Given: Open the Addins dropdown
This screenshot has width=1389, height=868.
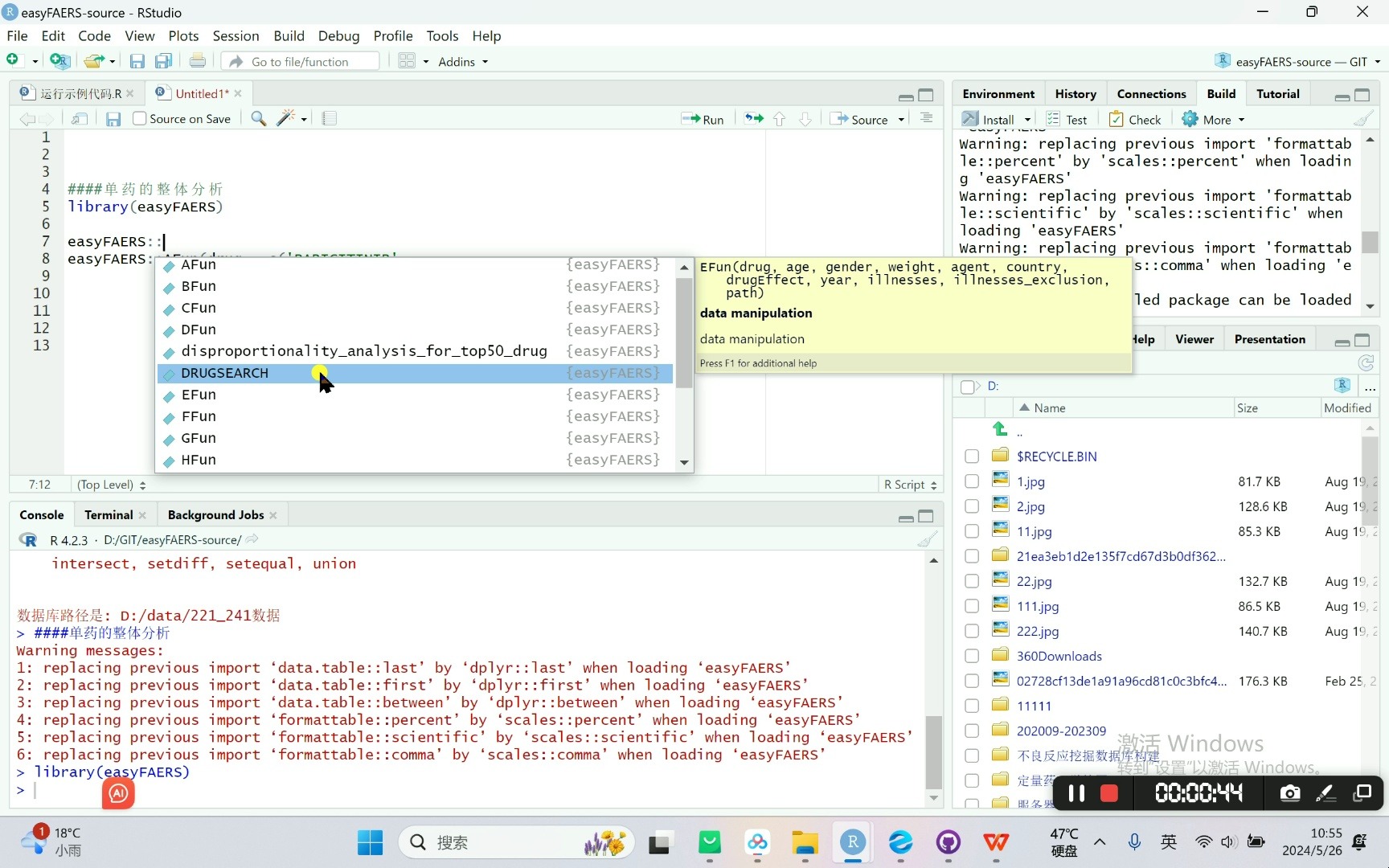Looking at the screenshot, I should coord(463,62).
